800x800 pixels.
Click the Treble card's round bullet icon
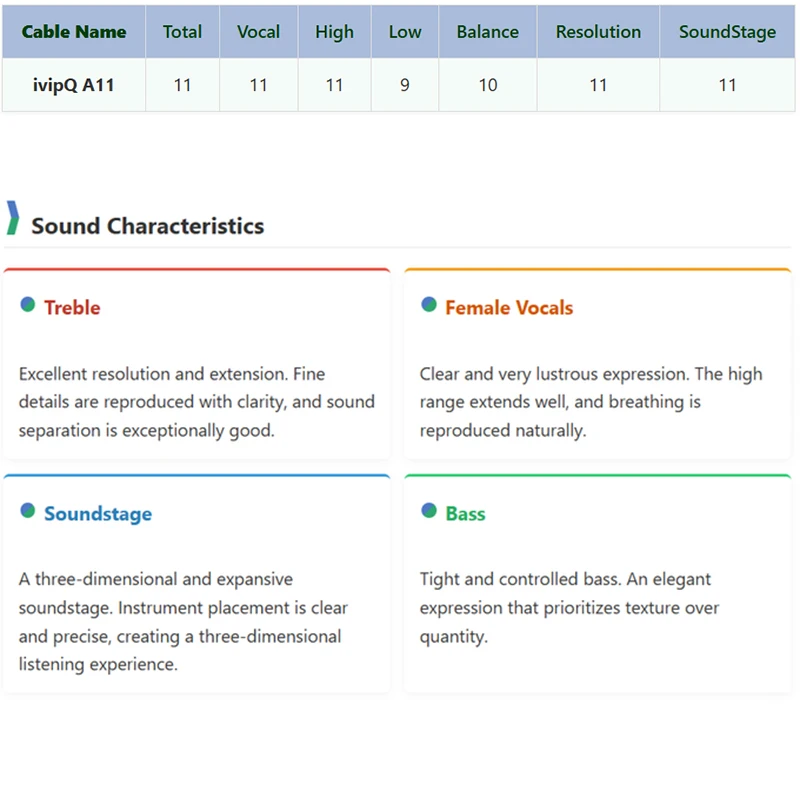point(28,304)
